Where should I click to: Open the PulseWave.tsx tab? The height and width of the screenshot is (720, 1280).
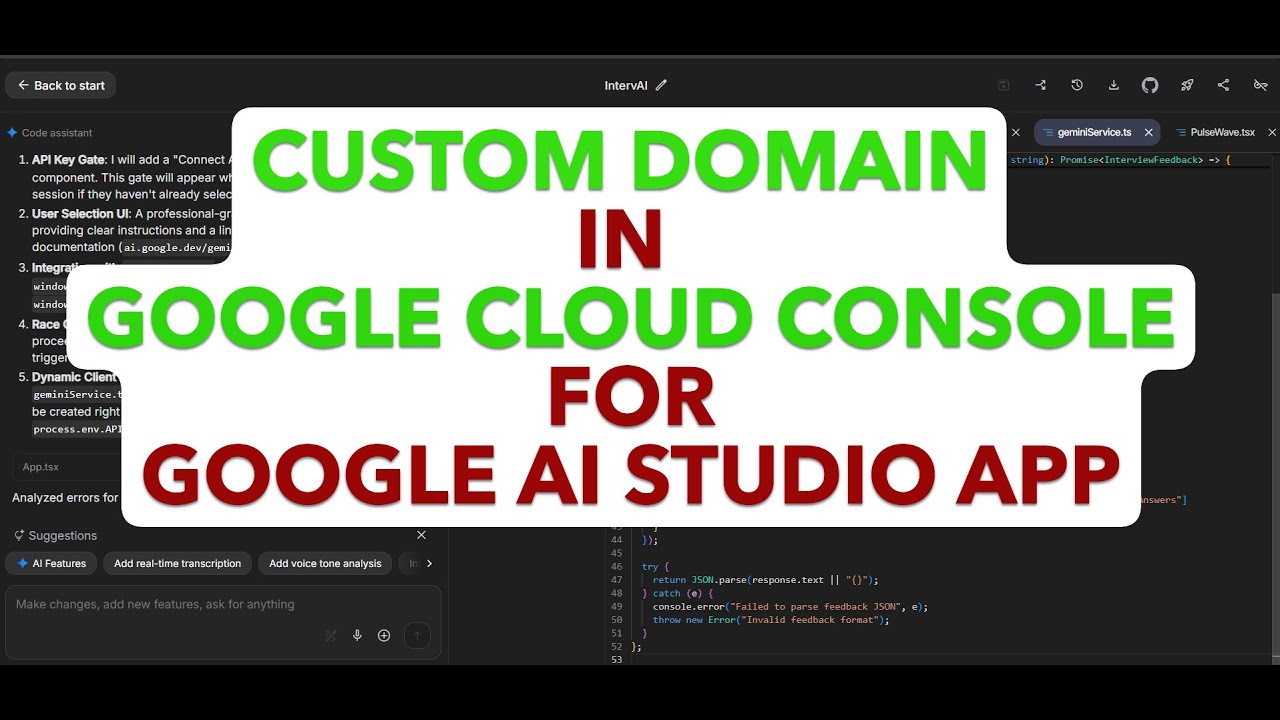1222,132
